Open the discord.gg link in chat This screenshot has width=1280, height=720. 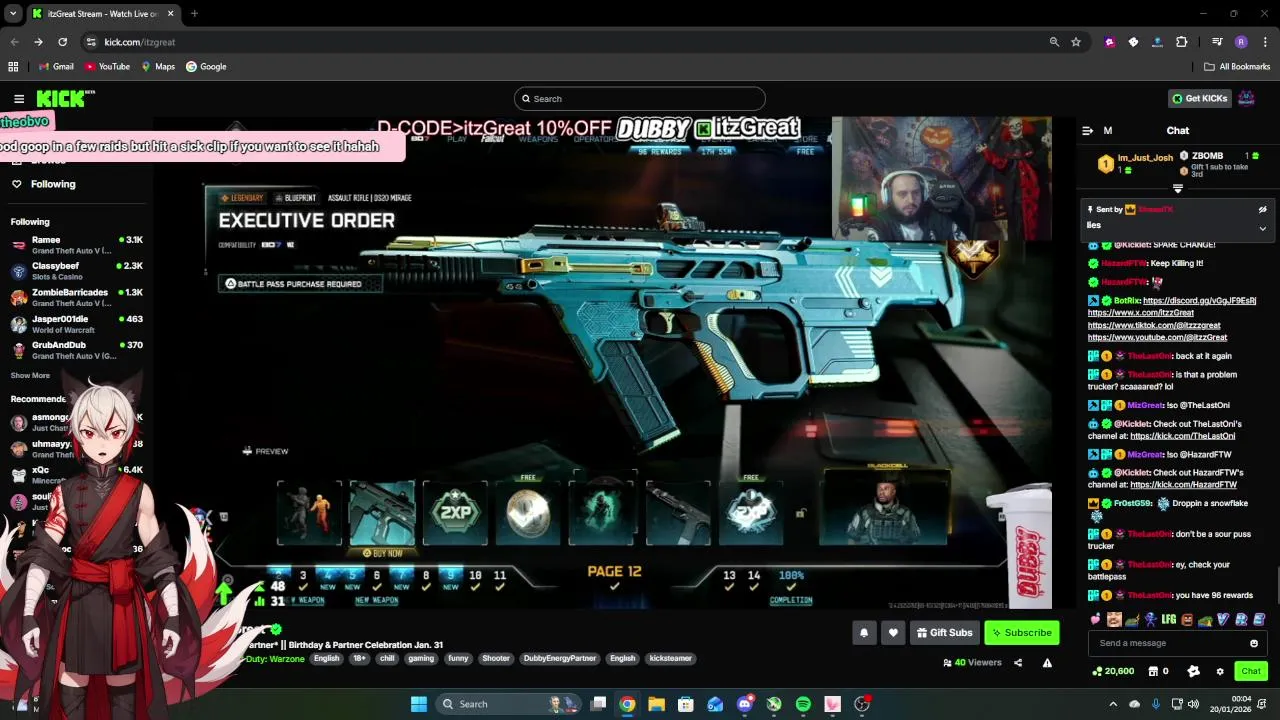coord(1199,300)
